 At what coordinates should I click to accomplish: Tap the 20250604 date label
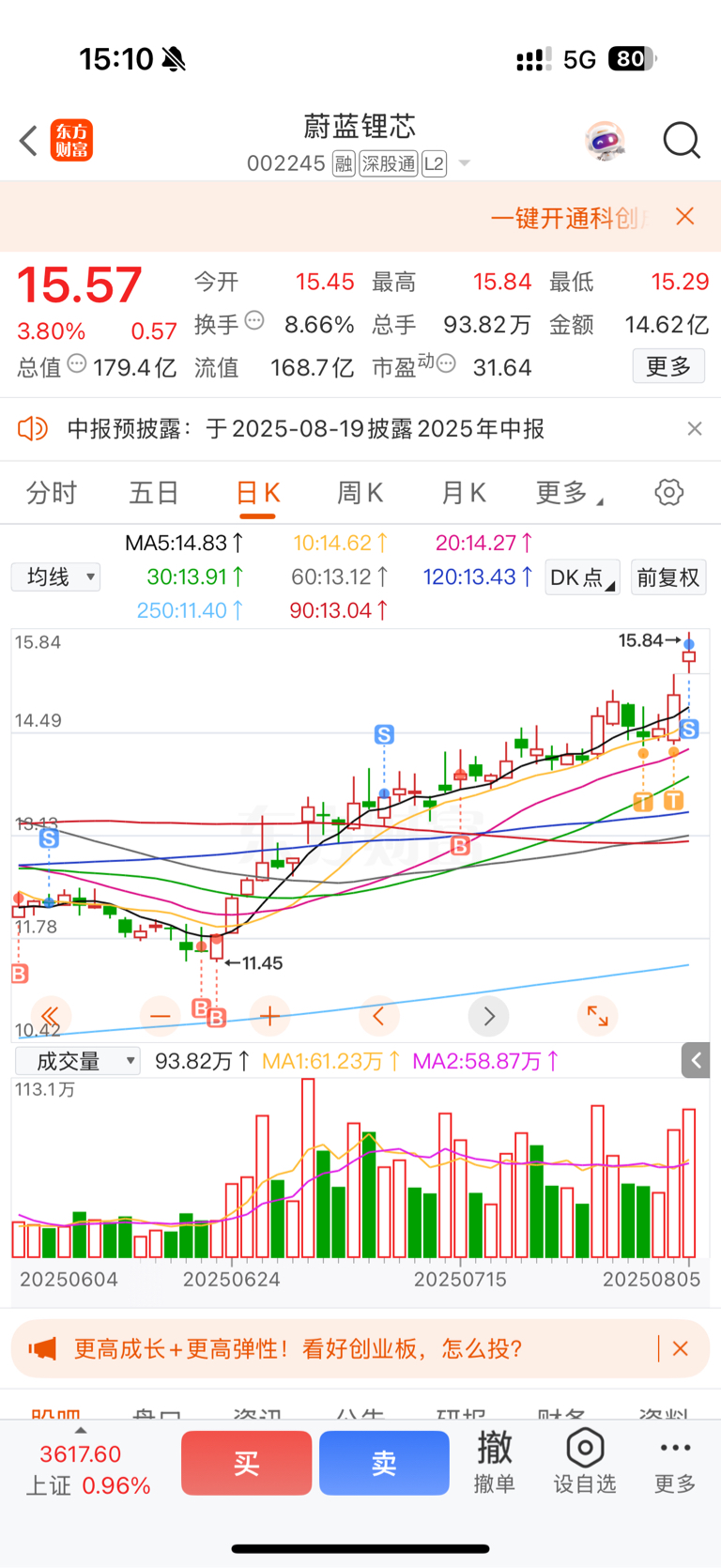pyautogui.click(x=69, y=1279)
